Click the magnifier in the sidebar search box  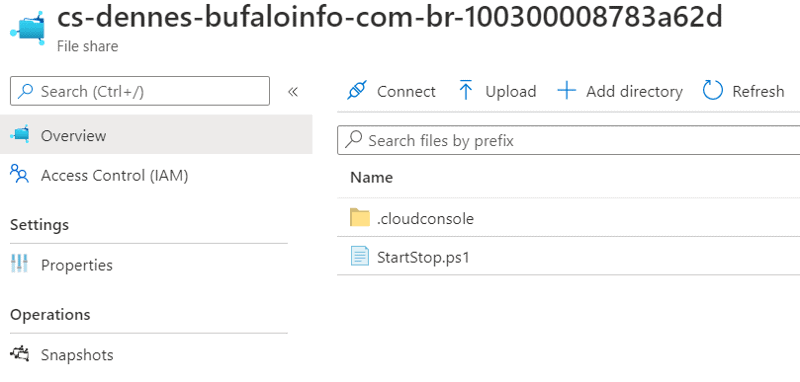point(26,91)
